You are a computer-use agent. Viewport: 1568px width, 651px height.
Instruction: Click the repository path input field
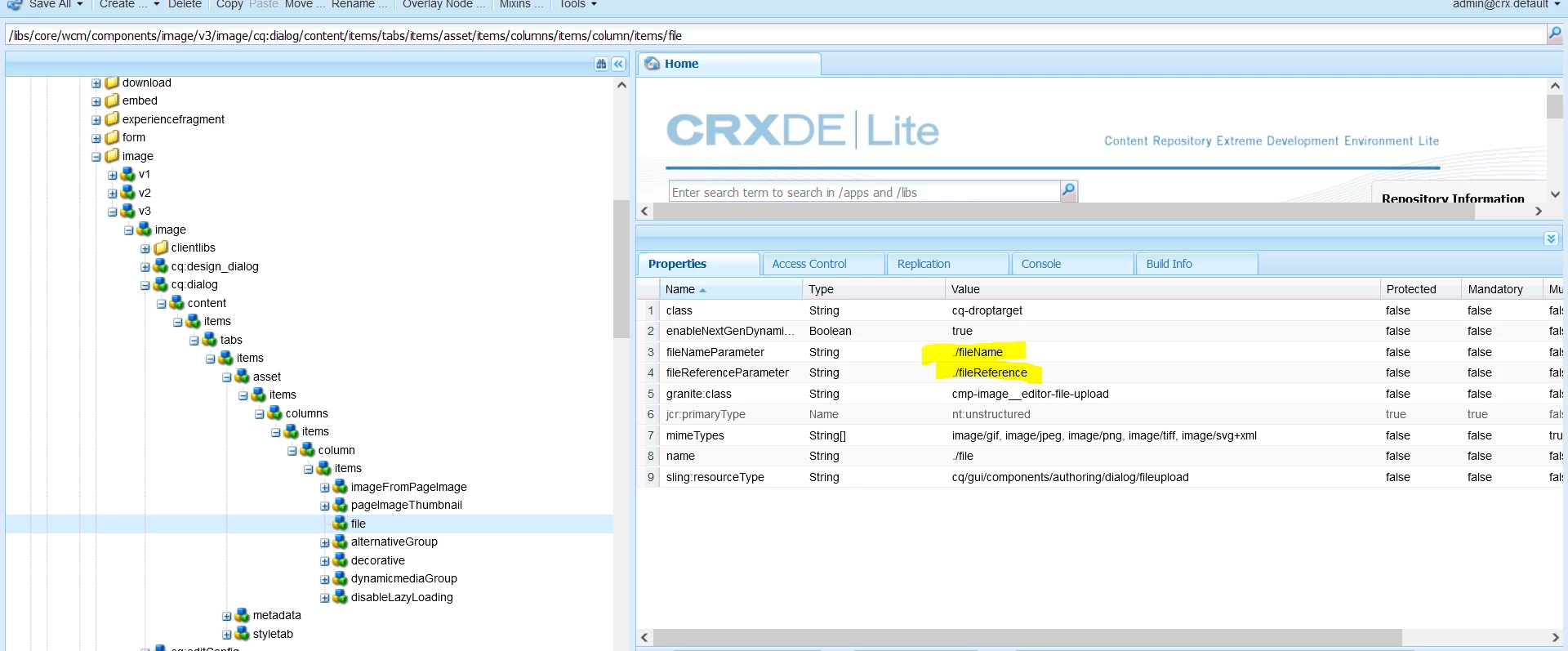776,35
